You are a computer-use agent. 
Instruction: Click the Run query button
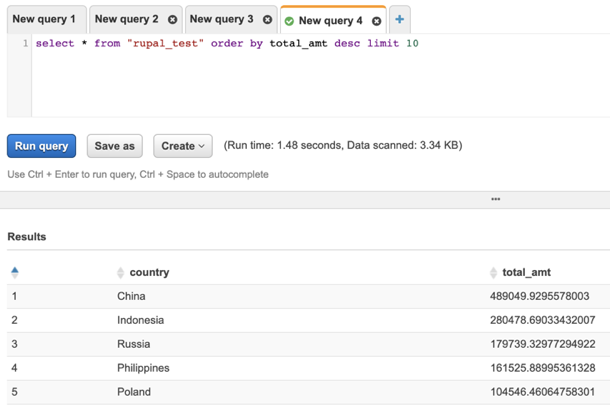[41, 146]
